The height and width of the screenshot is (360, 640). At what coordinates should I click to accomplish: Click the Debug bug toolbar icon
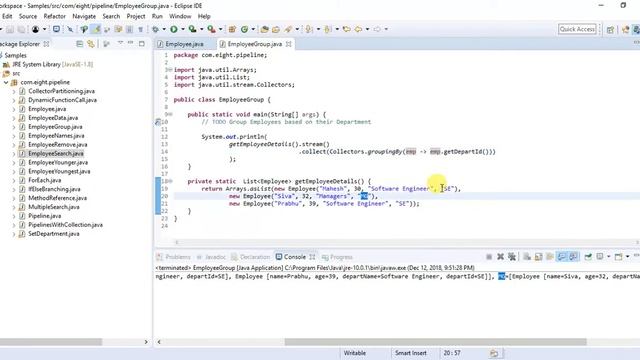pos(155,29)
